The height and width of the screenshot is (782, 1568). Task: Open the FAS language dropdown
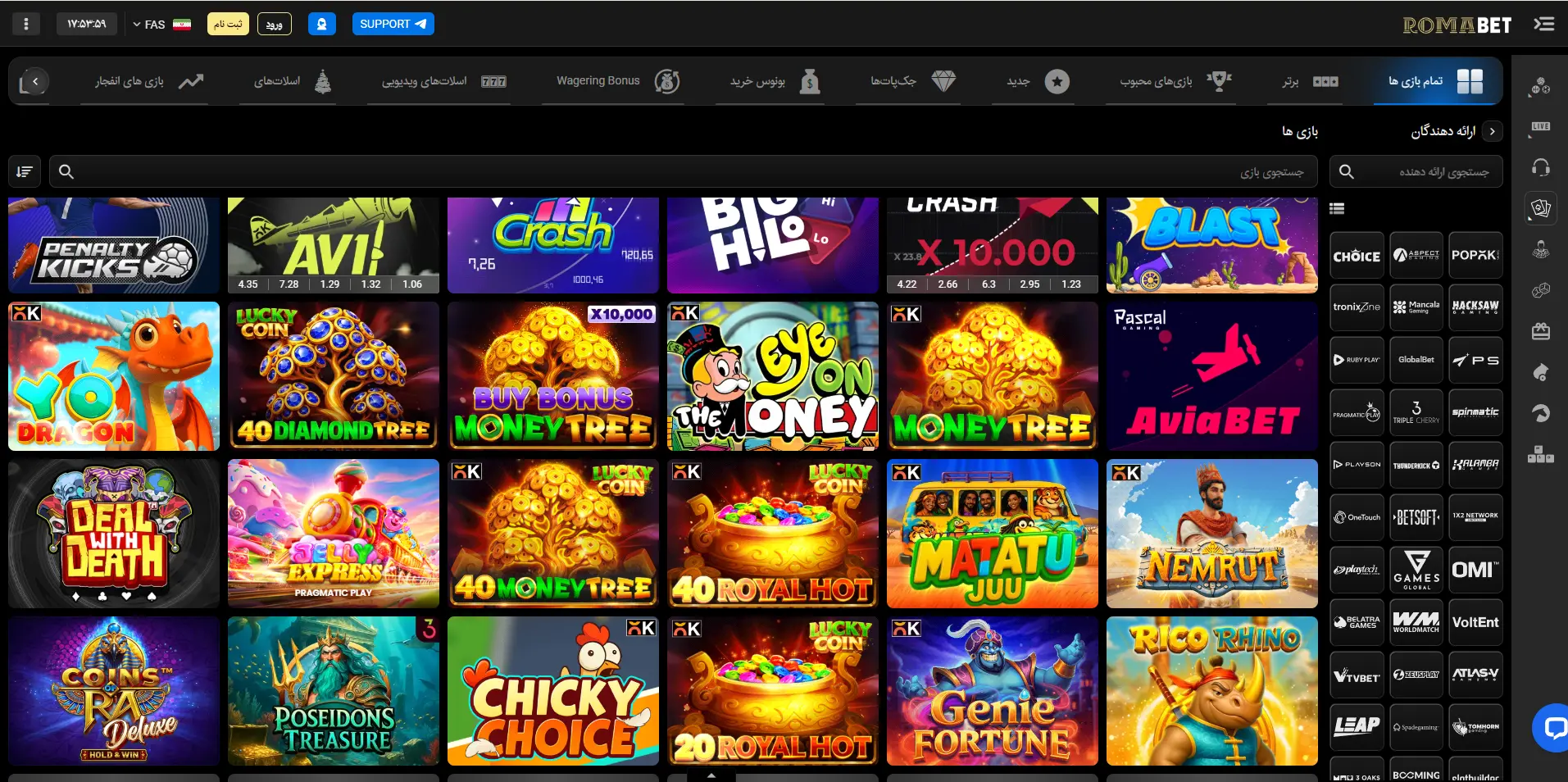161,24
